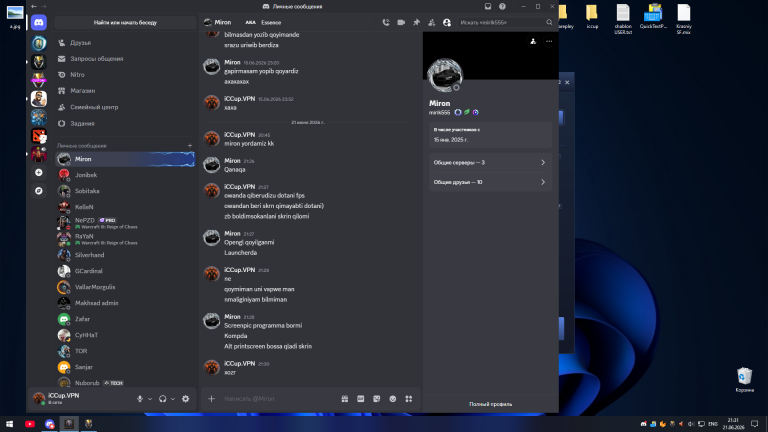
Task: Open the chat with Sanjar
Action: click(125, 367)
